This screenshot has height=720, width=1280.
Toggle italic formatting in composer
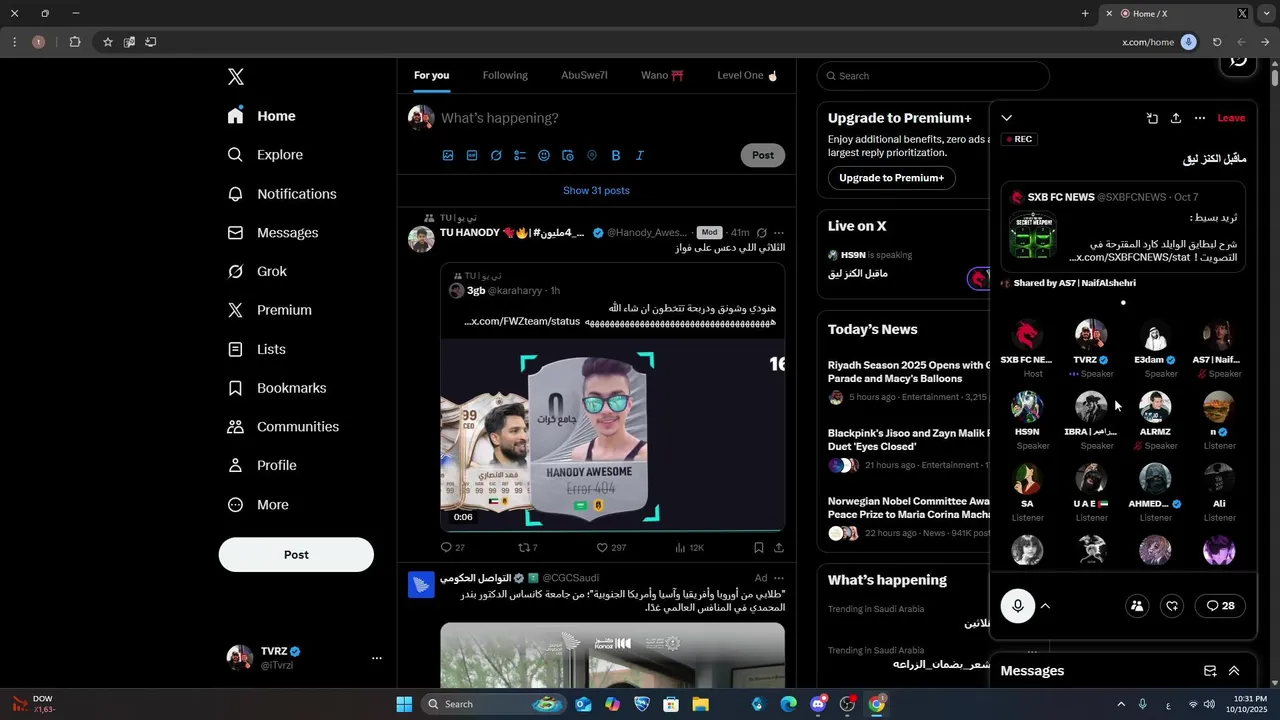(x=640, y=156)
